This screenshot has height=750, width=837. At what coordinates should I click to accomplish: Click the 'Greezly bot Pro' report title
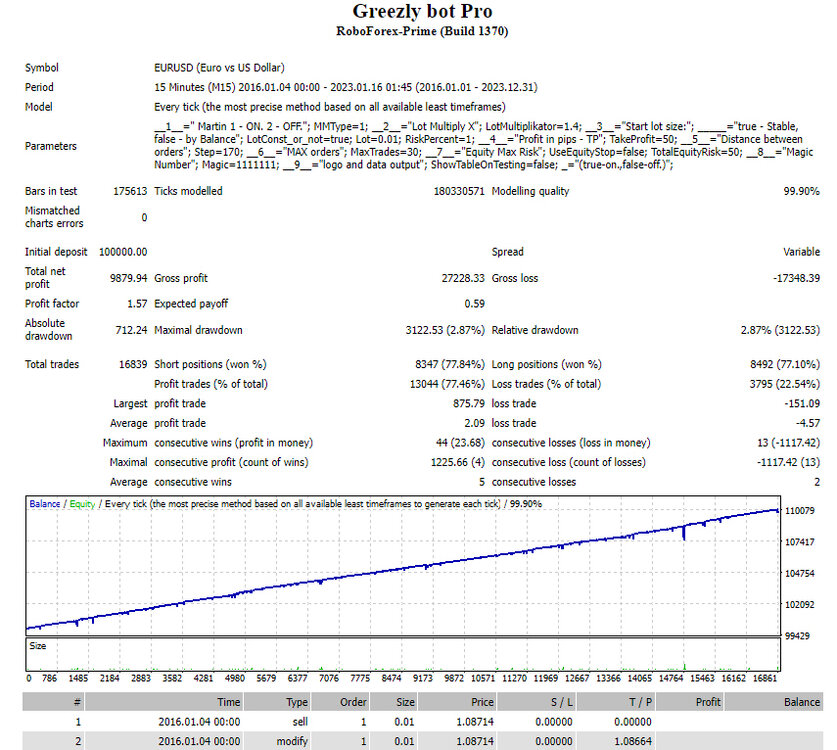(422, 11)
